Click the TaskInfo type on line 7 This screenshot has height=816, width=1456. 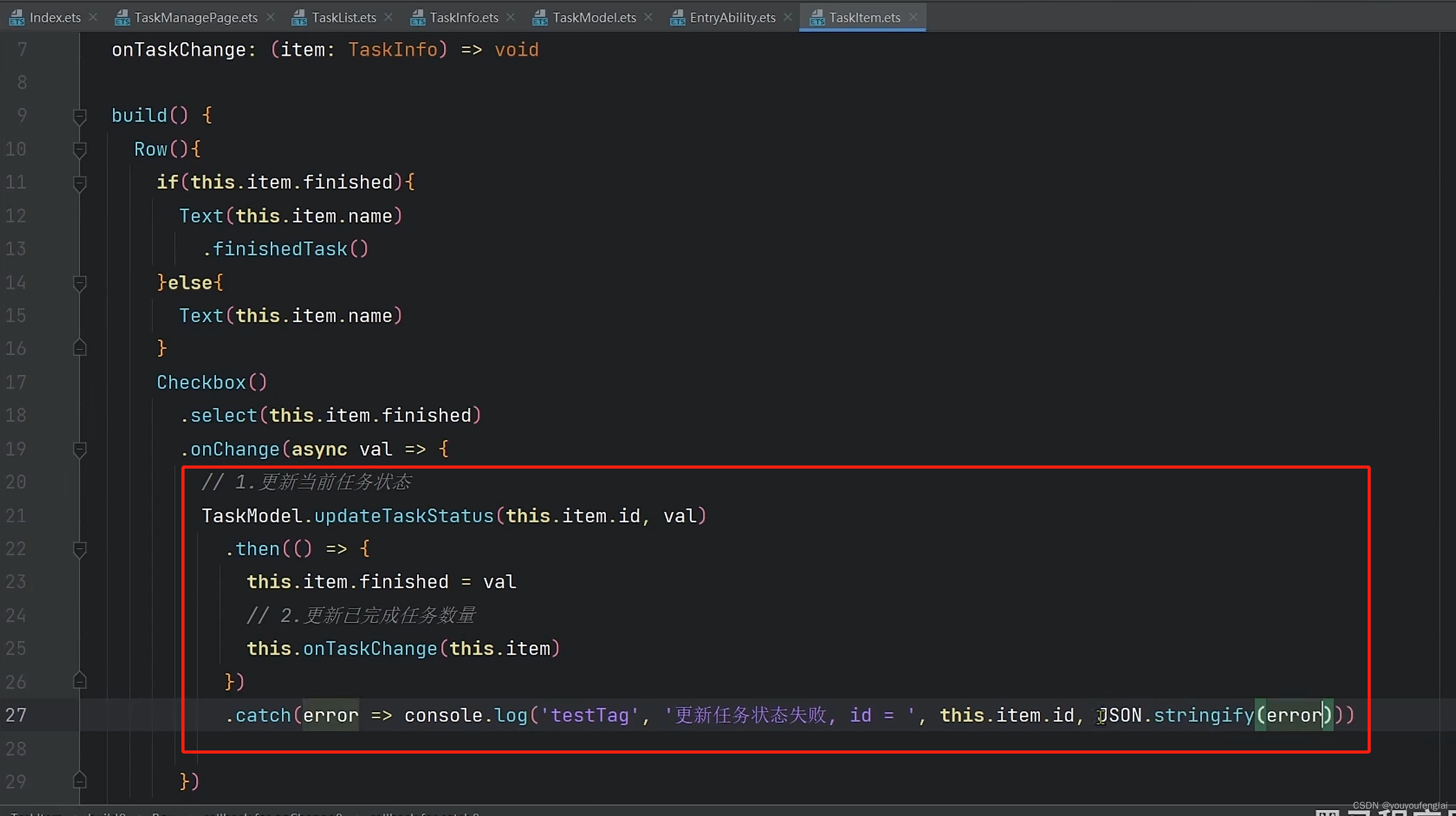point(393,50)
